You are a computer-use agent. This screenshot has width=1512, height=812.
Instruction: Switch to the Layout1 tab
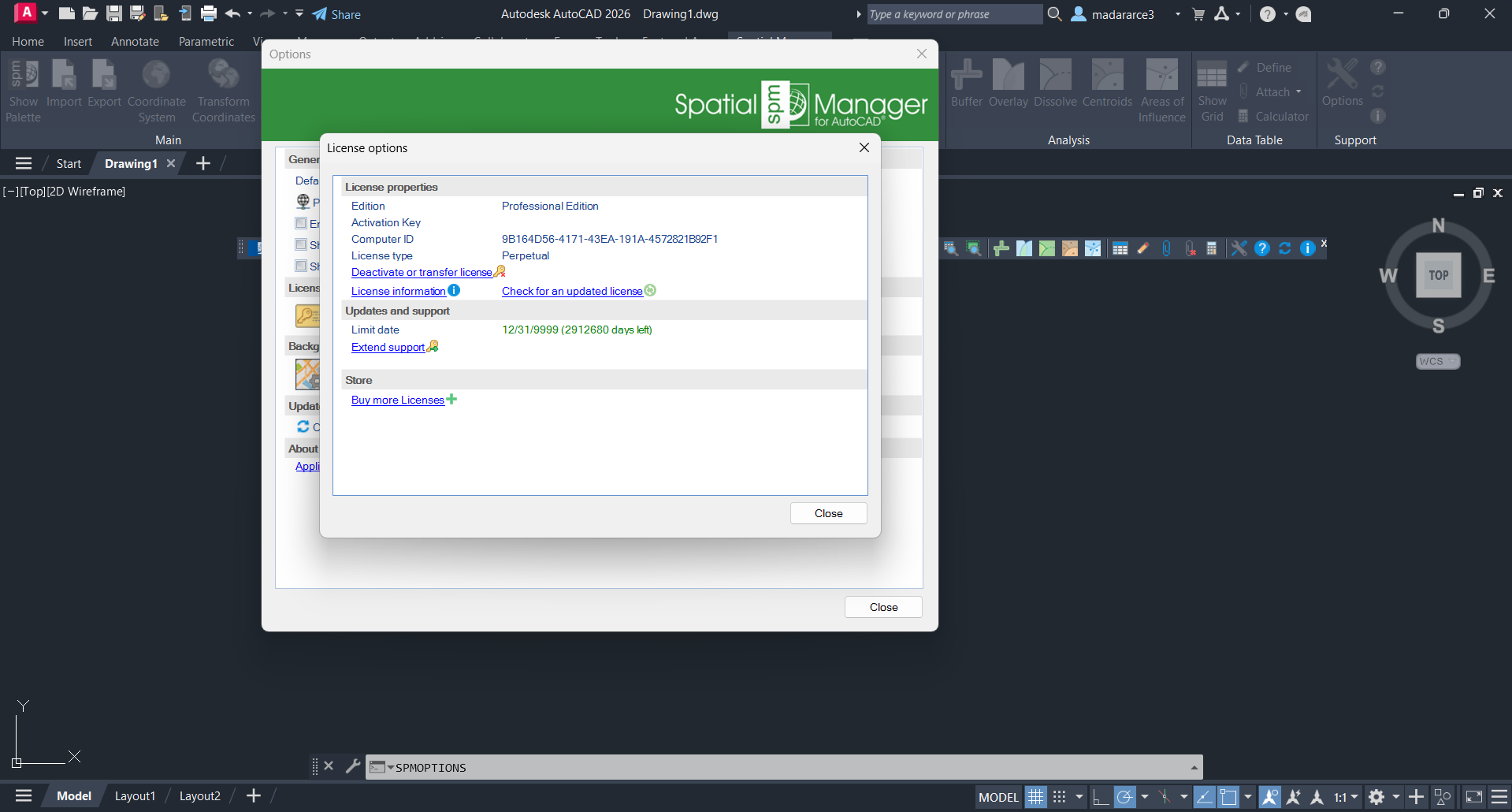(x=135, y=796)
